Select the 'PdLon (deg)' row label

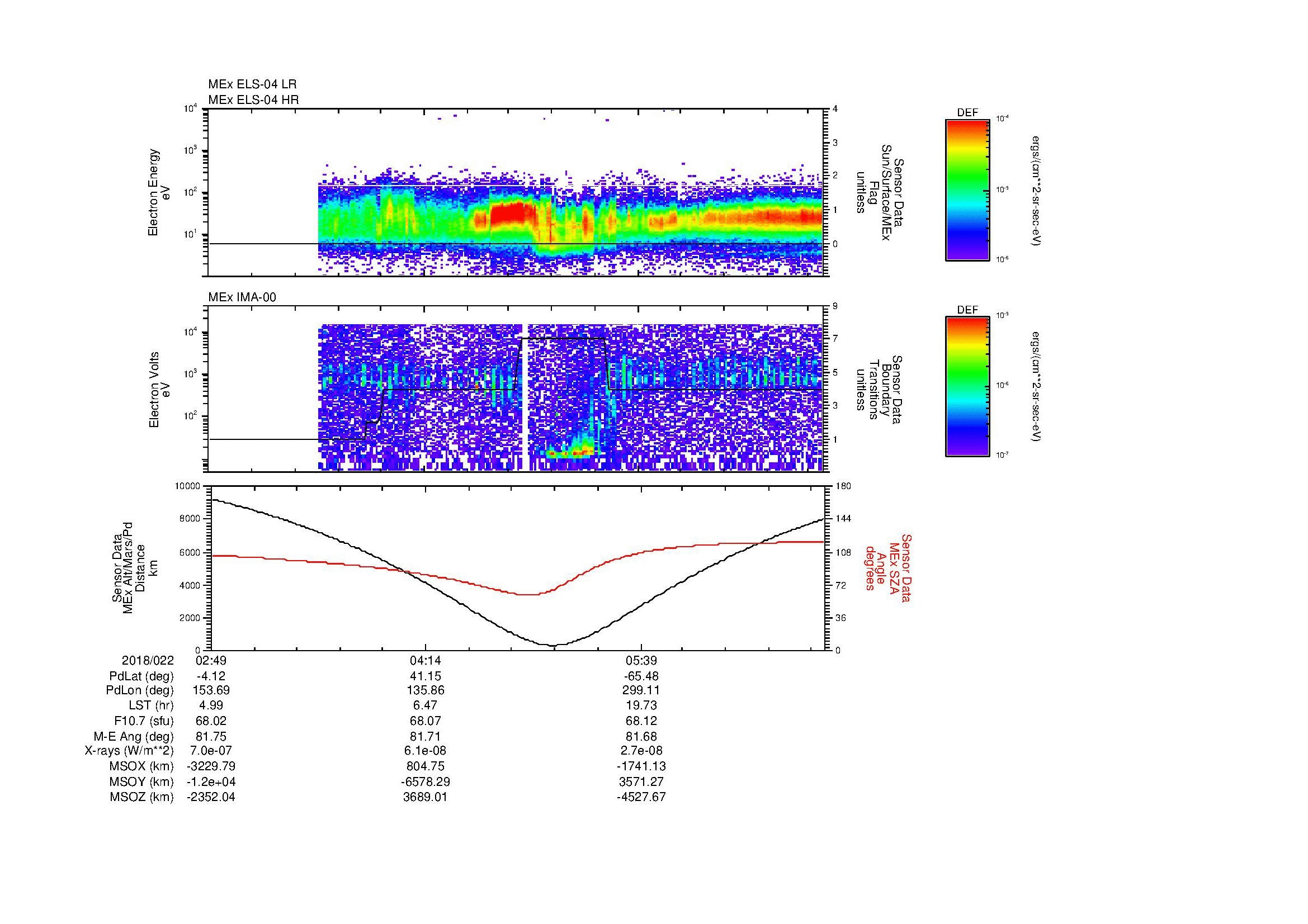[x=141, y=690]
